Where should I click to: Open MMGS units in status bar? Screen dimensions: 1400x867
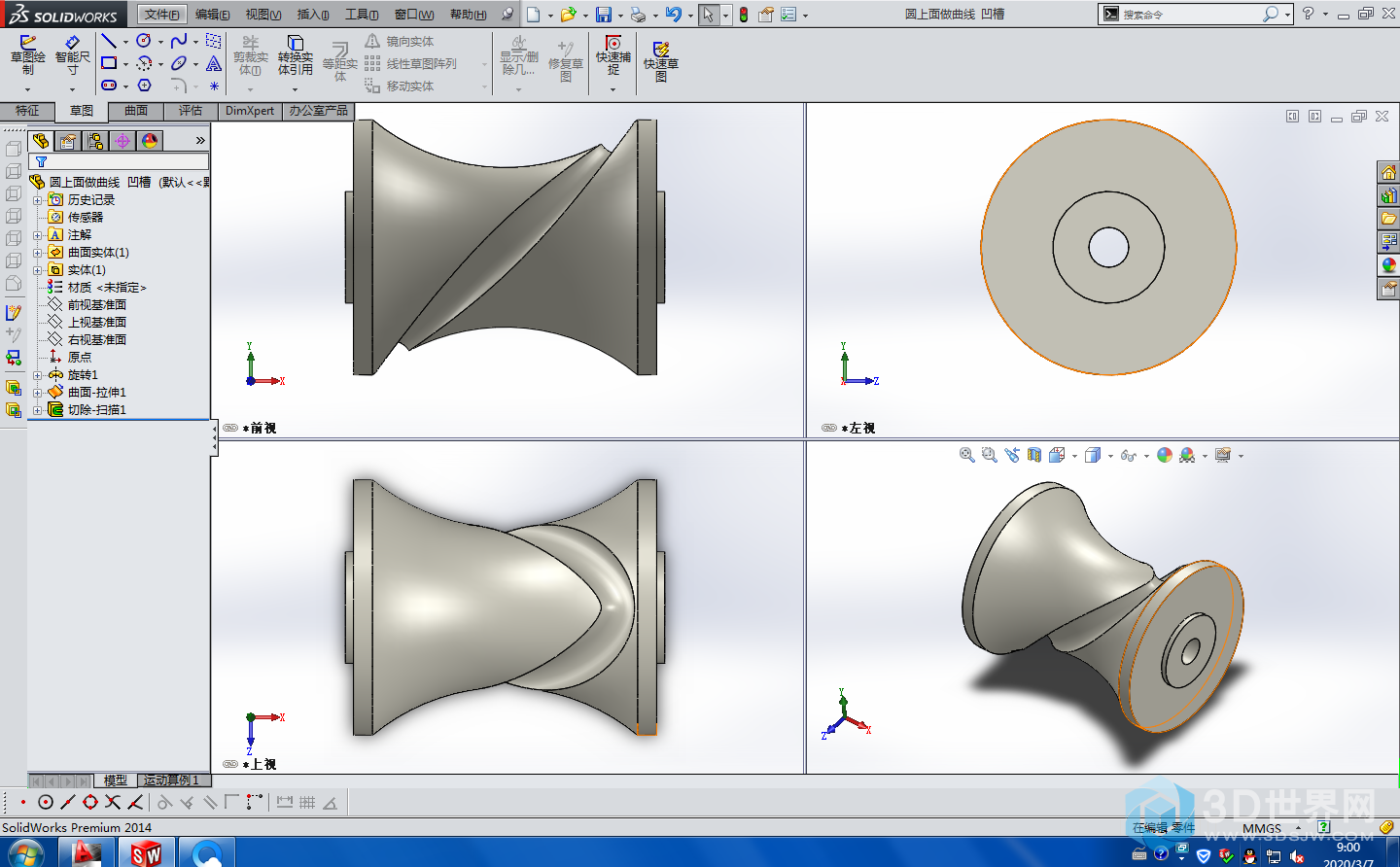pyautogui.click(x=1262, y=828)
